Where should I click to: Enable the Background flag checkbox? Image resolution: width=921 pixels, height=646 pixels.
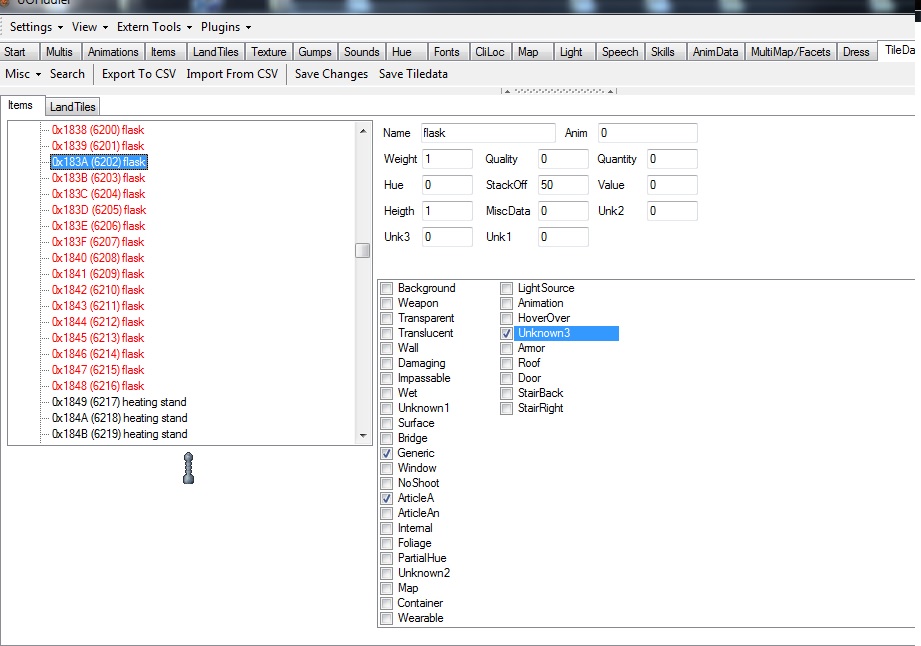387,288
